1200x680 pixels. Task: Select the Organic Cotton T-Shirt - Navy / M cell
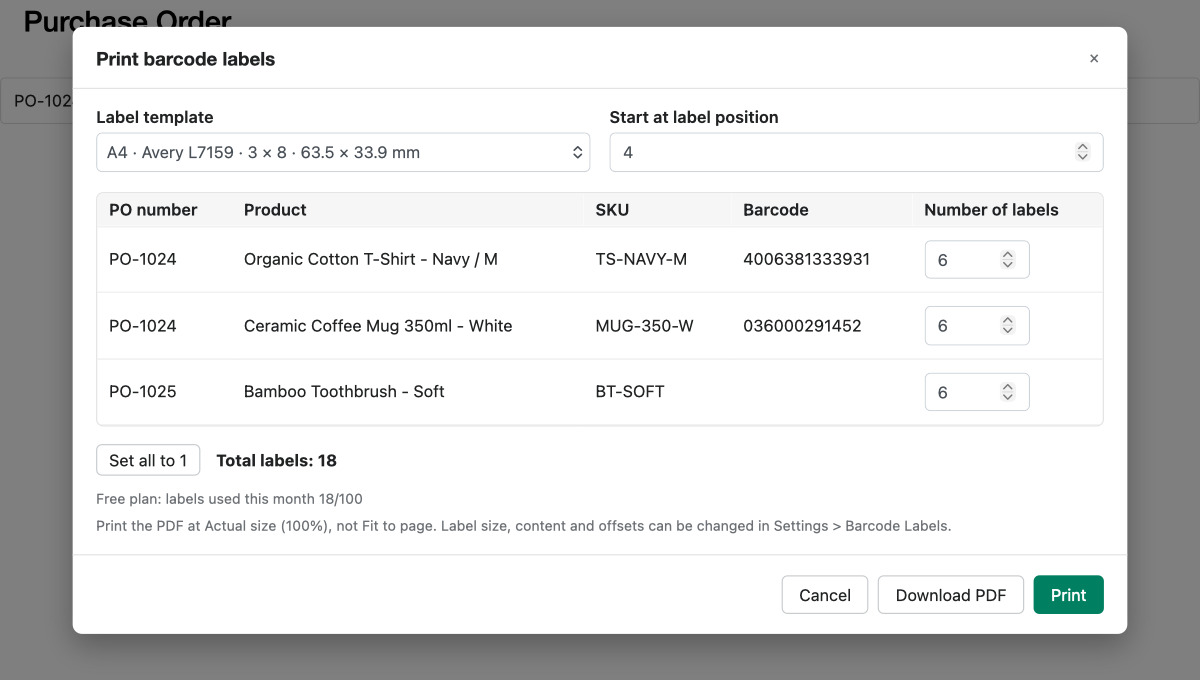371,259
